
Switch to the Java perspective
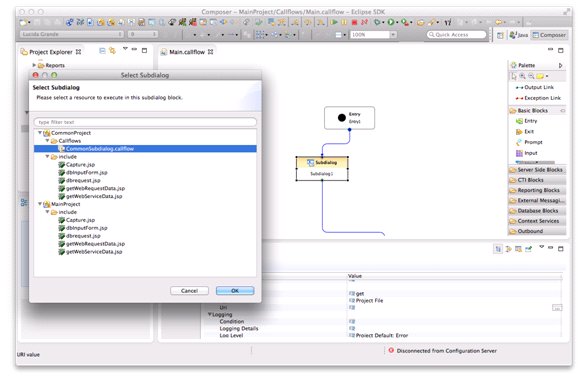point(519,35)
